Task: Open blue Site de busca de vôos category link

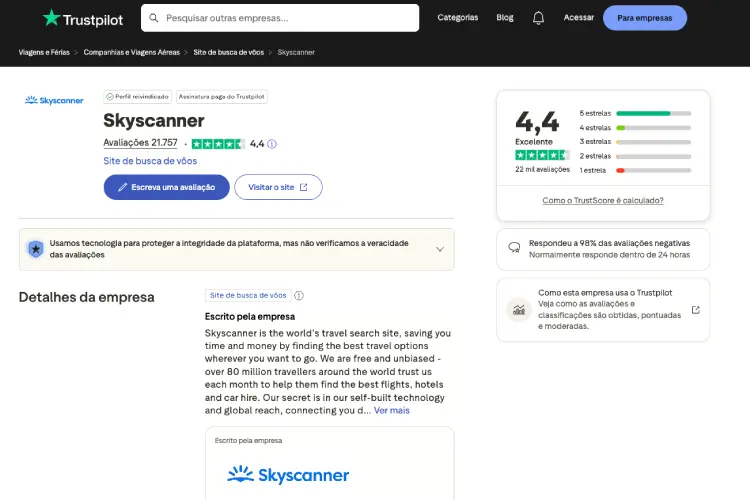Action: click(x=150, y=161)
